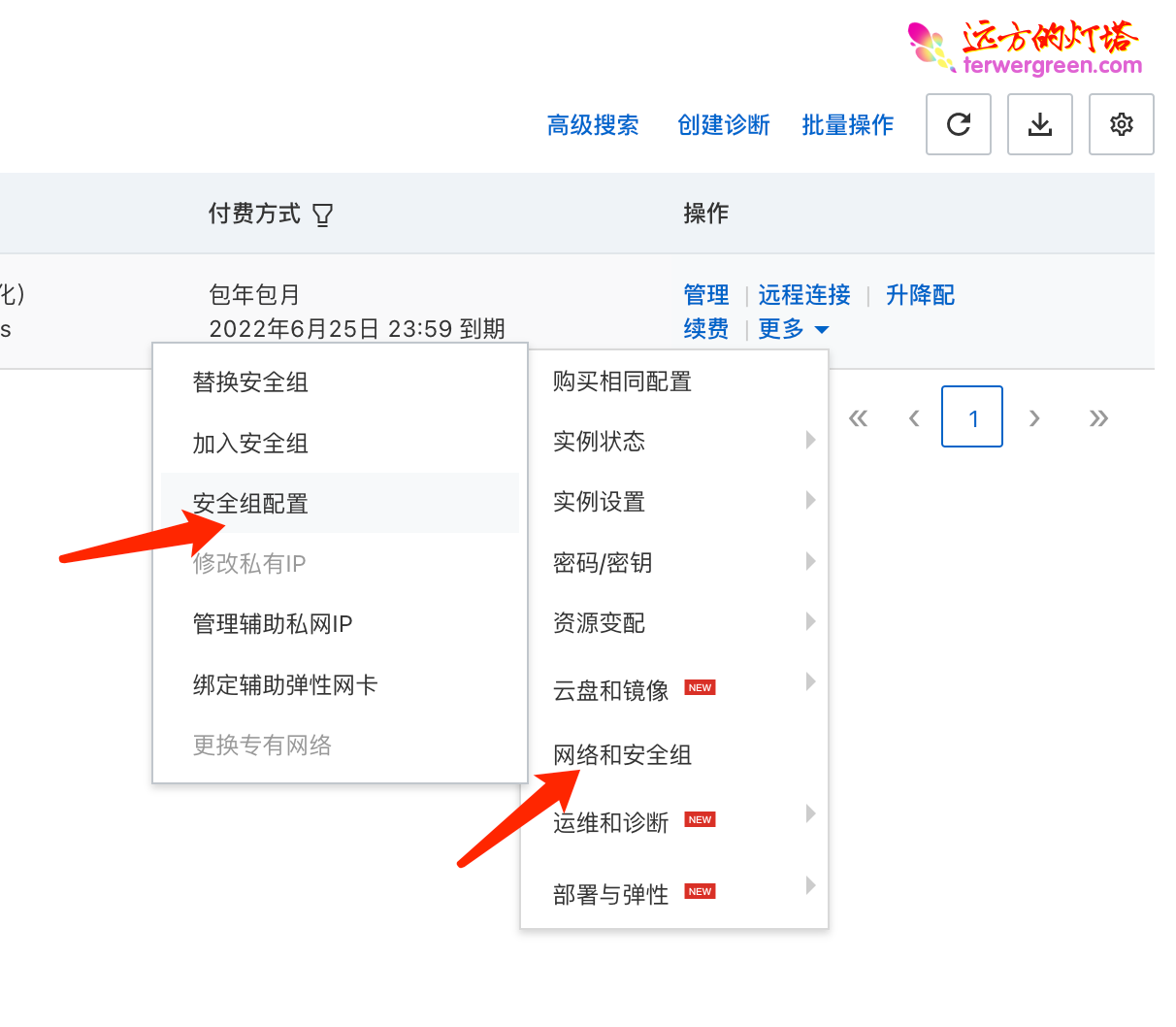This screenshot has width=1176, height=1027.
Task: Go to the first page arrow «
Action: coord(858,417)
